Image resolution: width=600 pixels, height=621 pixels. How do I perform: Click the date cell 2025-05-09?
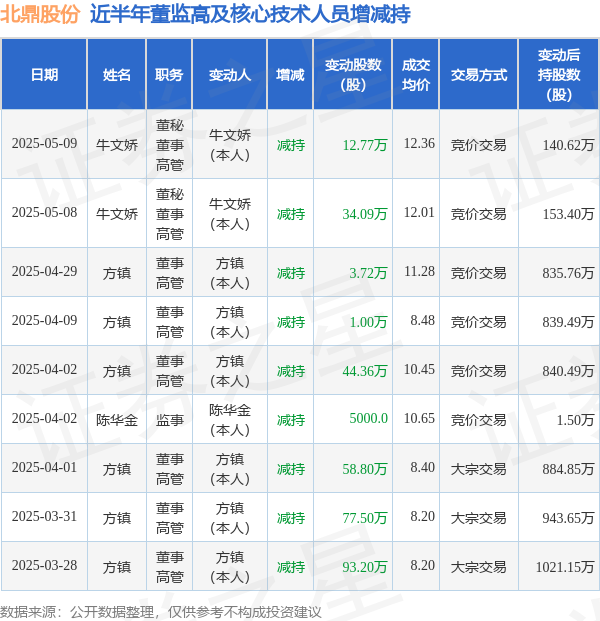click(44, 143)
